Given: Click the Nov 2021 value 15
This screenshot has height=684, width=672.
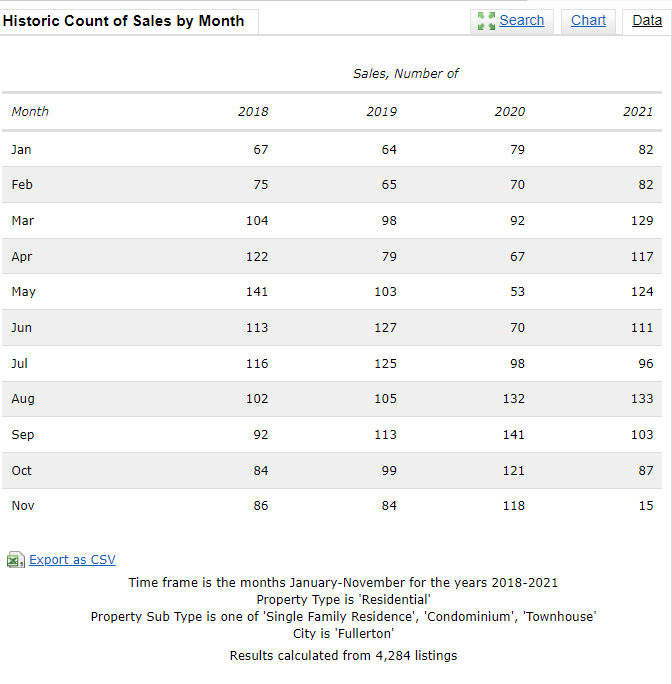Looking at the screenshot, I should click(x=646, y=506).
